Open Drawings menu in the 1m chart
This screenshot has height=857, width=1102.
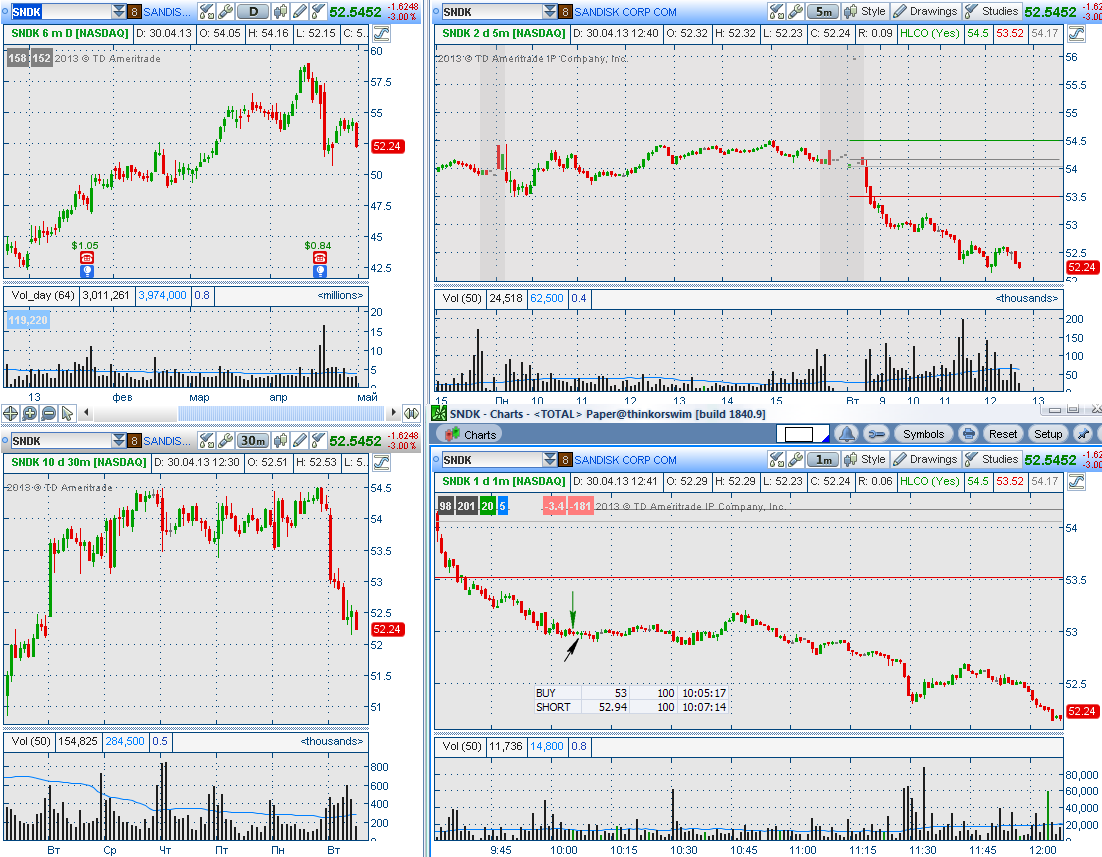coord(925,460)
